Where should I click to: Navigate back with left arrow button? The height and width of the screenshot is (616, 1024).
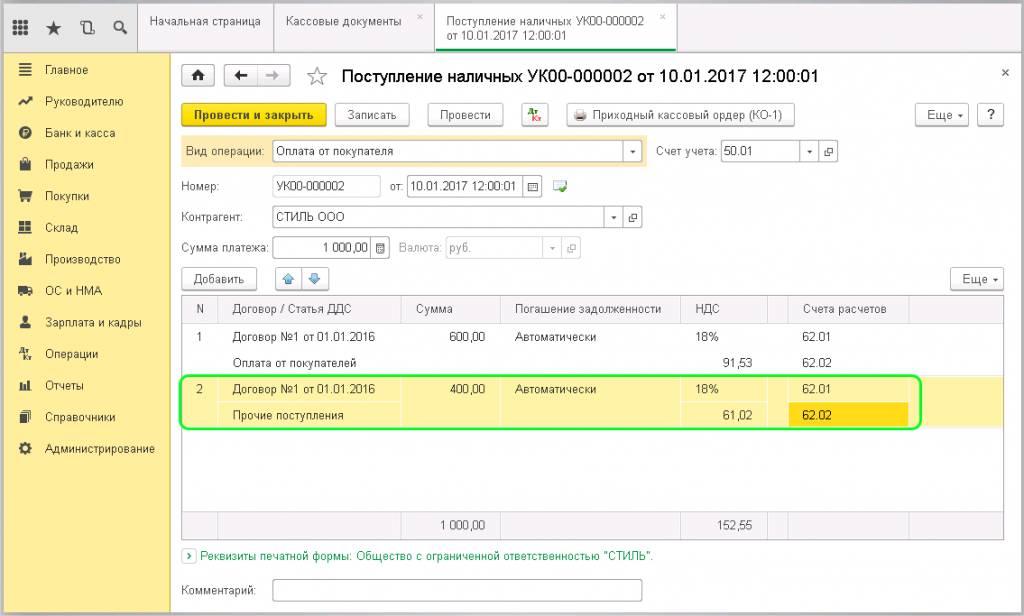click(x=241, y=76)
